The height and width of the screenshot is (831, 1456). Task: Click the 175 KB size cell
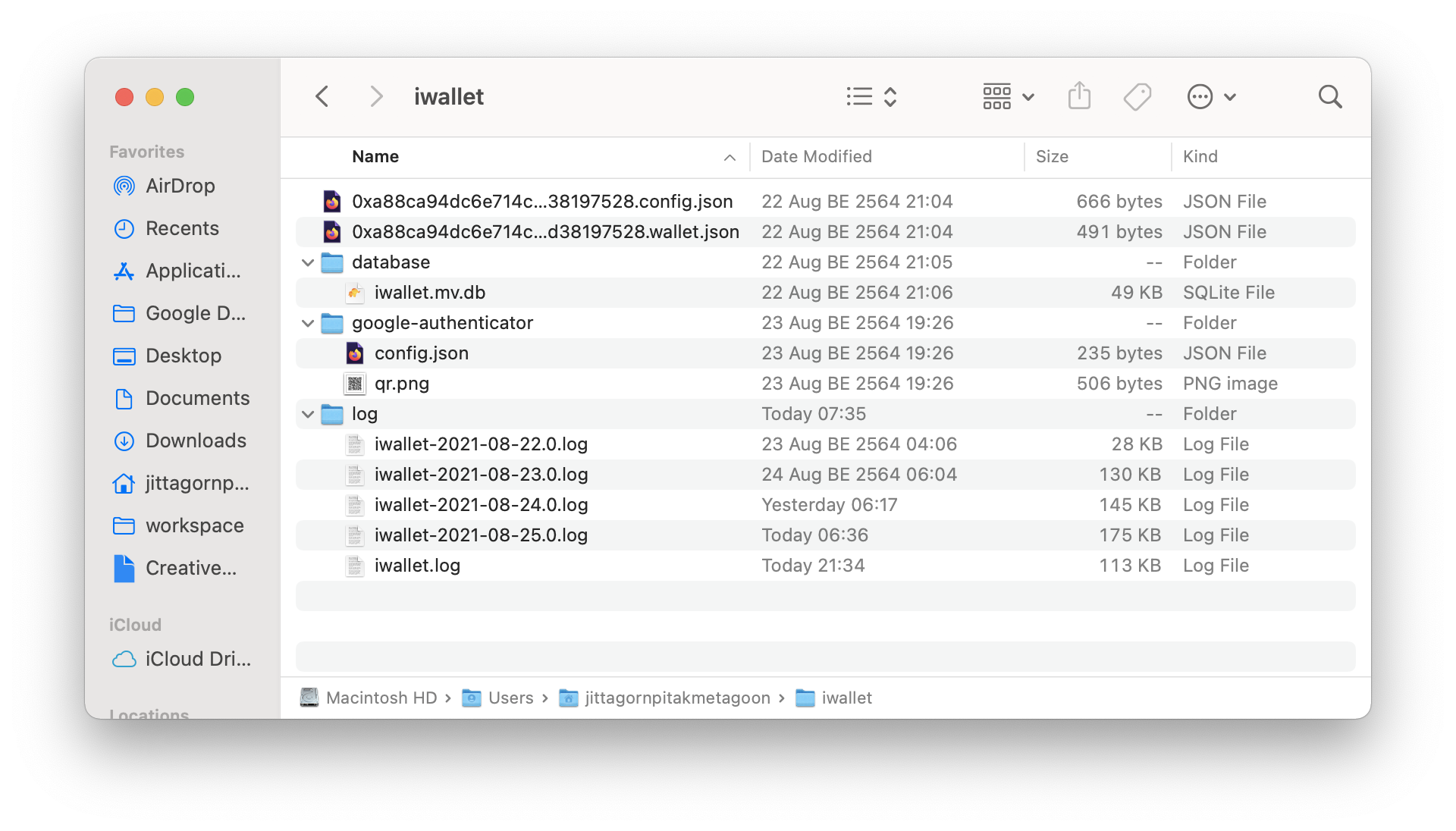[1130, 535]
